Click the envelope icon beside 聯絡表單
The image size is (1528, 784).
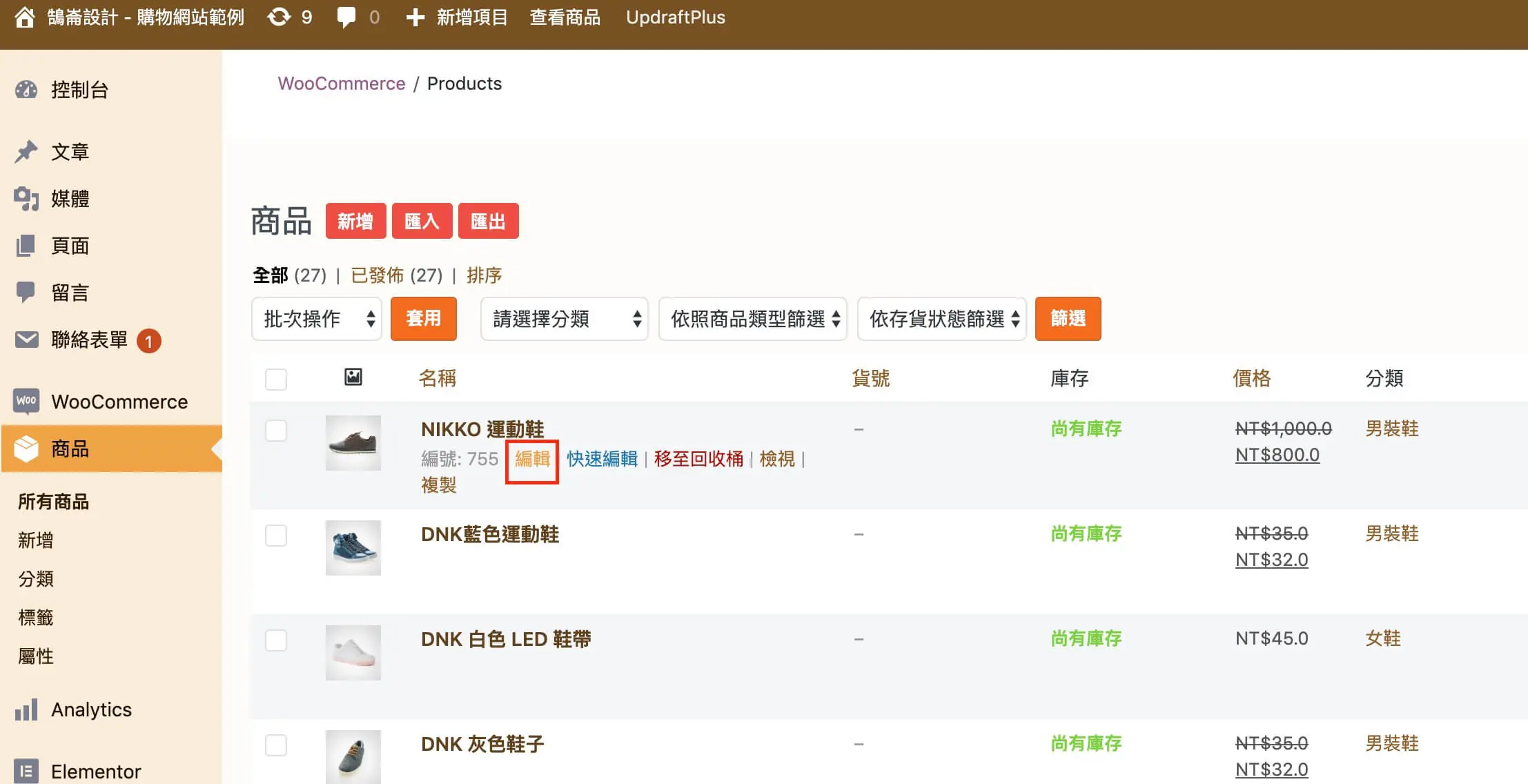pos(26,340)
